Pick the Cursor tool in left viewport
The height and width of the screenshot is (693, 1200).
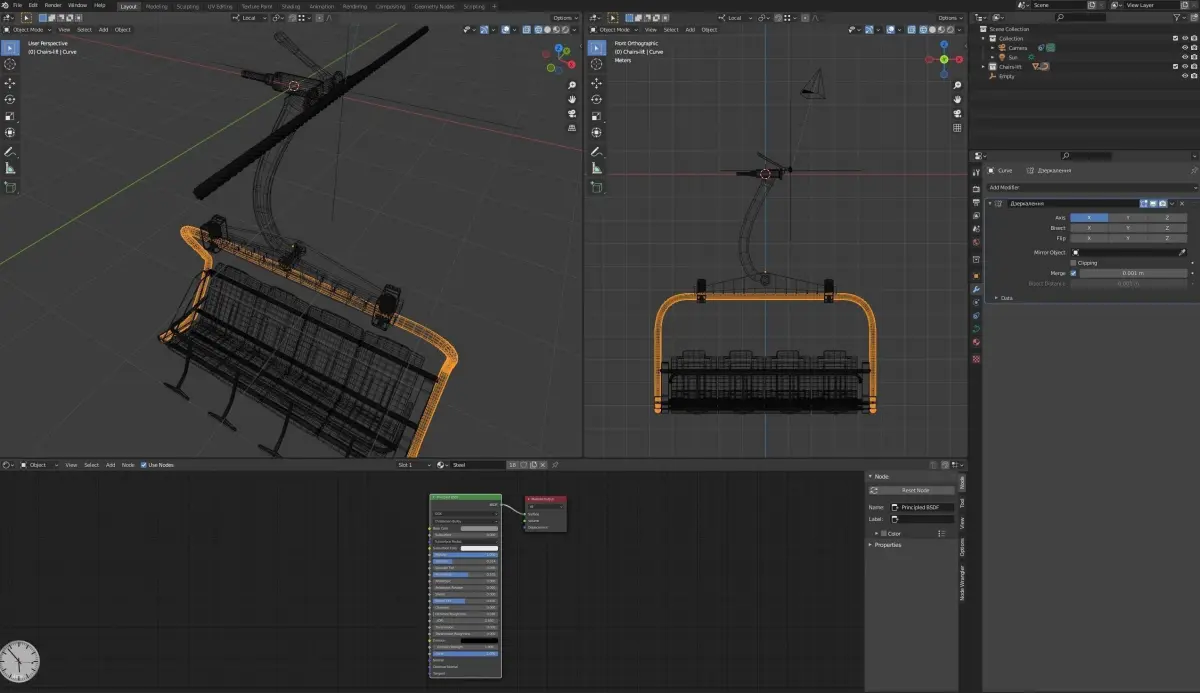10,64
